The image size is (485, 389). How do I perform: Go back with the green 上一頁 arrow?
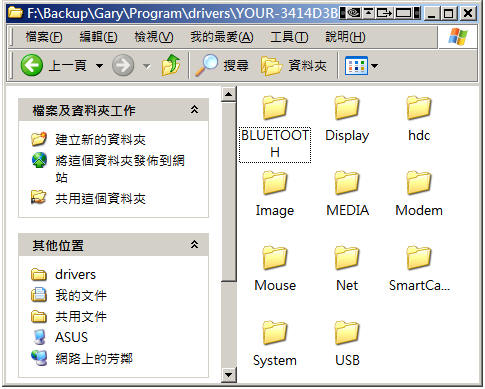[31, 65]
